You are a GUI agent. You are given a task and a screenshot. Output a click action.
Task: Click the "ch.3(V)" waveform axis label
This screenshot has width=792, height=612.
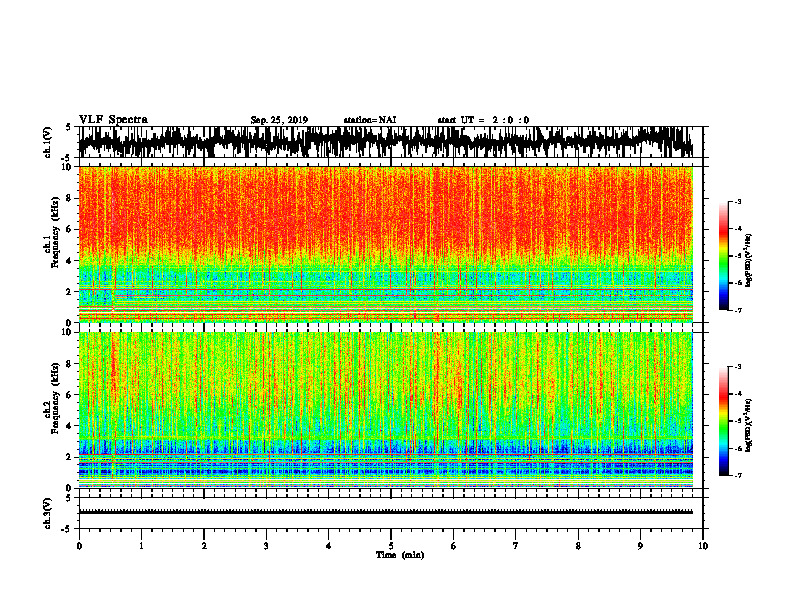(x=48, y=513)
